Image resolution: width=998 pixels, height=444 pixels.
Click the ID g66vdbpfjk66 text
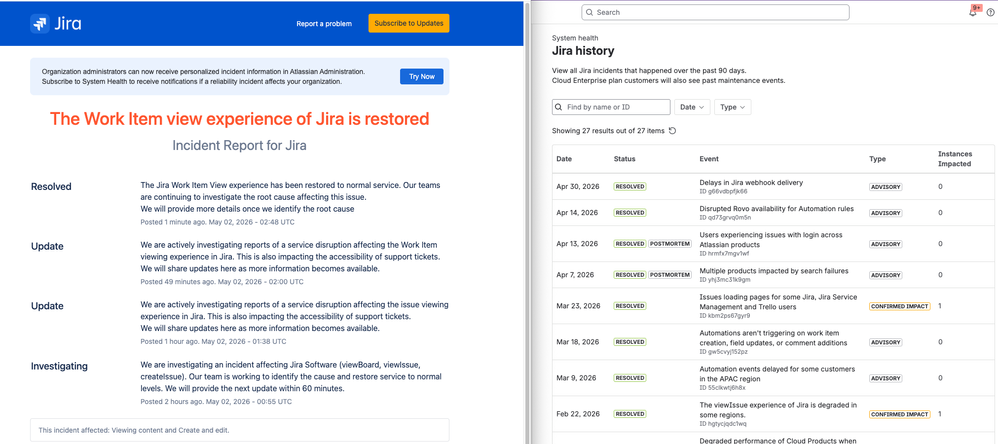724,191
